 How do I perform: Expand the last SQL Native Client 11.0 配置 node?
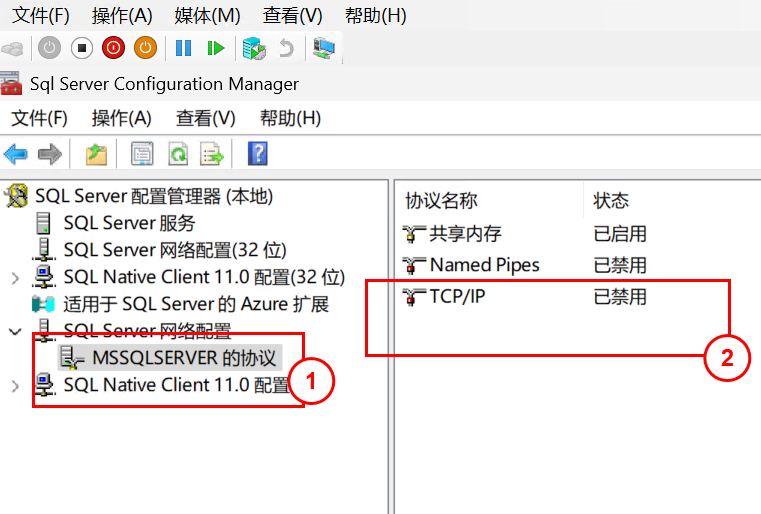(14, 385)
